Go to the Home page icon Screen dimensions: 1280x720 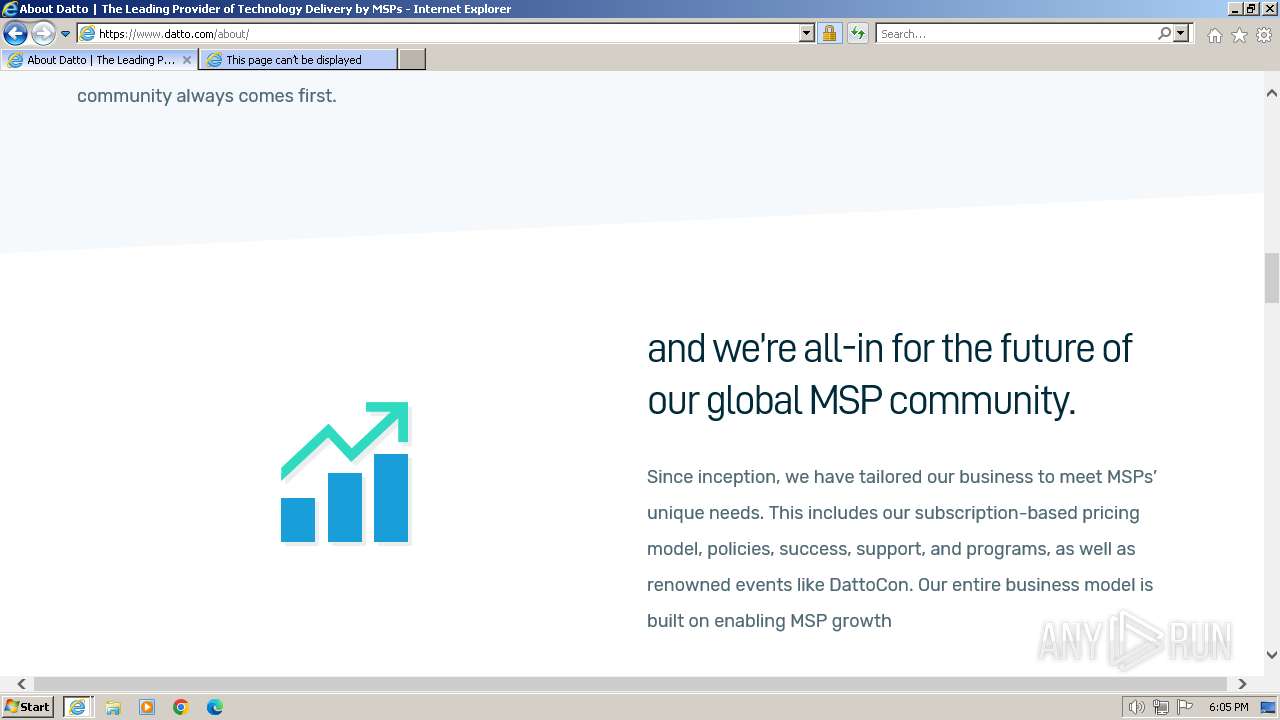pos(1214,34)
